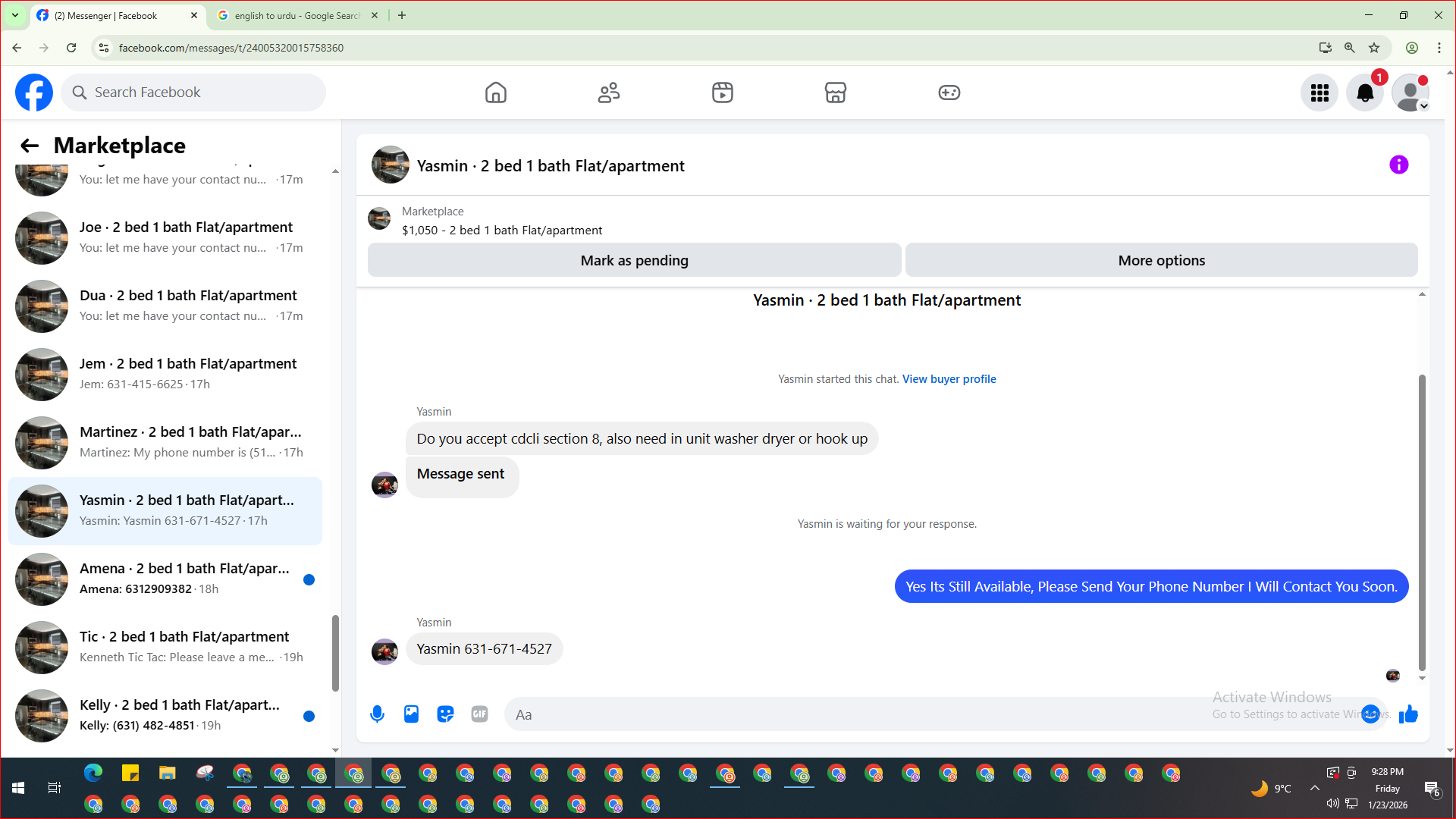This screenshot has height=819, width=1456.
Task: Expand the More options button
Action: [x=1161, y=260]
